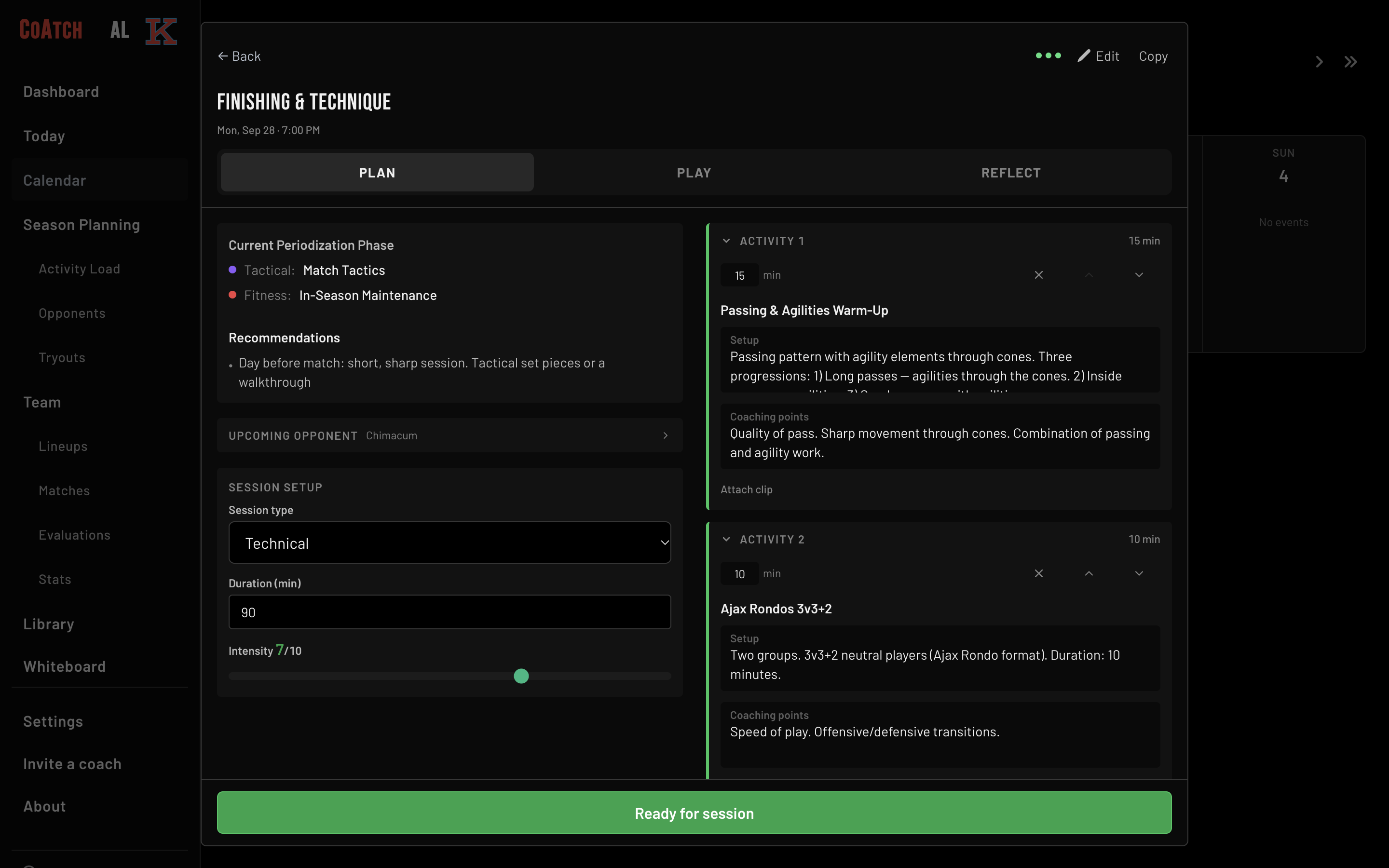Open Settings in sidebar
The height and width of the screenshot is (868, 1389).
53,721
